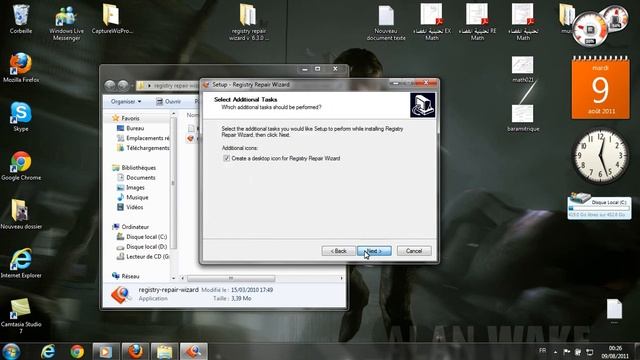
Task: Click the taskbar clock showing 00:26
Action: [x=616, y=351]
